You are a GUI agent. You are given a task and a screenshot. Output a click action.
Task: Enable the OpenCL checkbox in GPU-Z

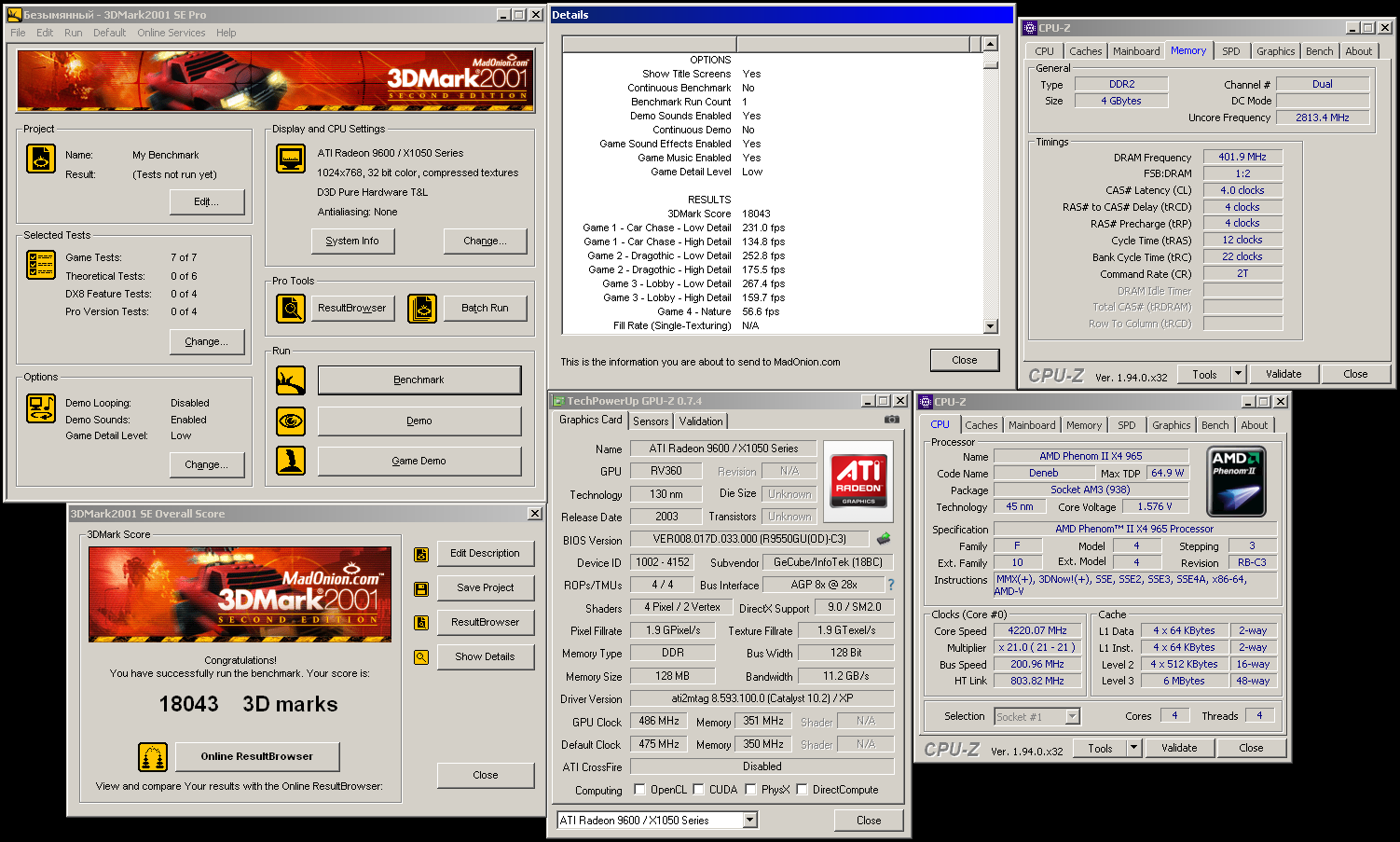(x=639, y=790)
